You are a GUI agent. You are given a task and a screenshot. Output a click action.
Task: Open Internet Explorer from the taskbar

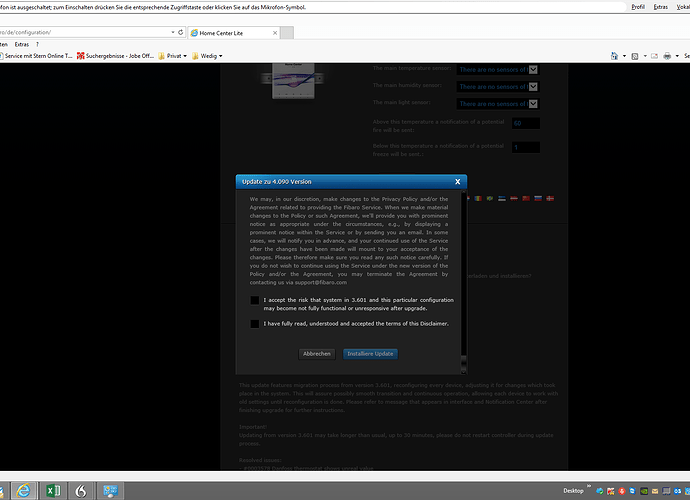tap(23, 491)
